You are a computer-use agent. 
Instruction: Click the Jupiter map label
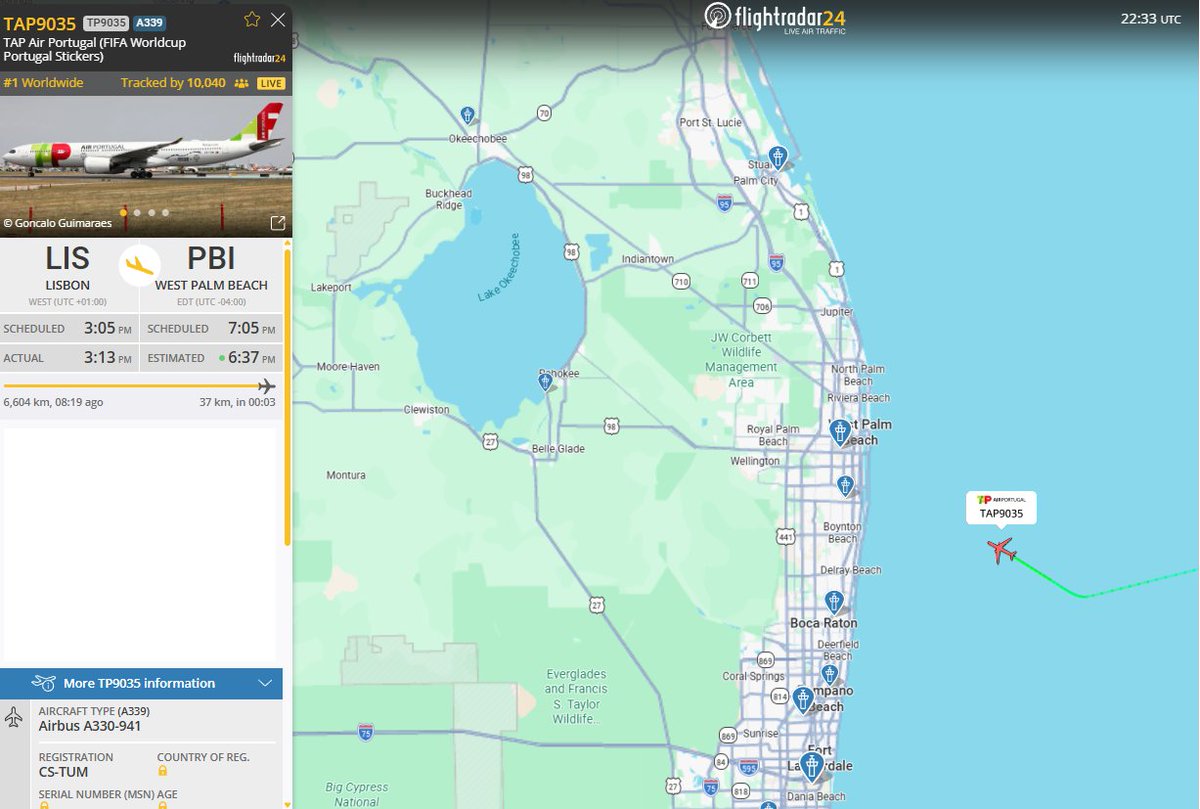pyautogui.click(x=836, y=312)
